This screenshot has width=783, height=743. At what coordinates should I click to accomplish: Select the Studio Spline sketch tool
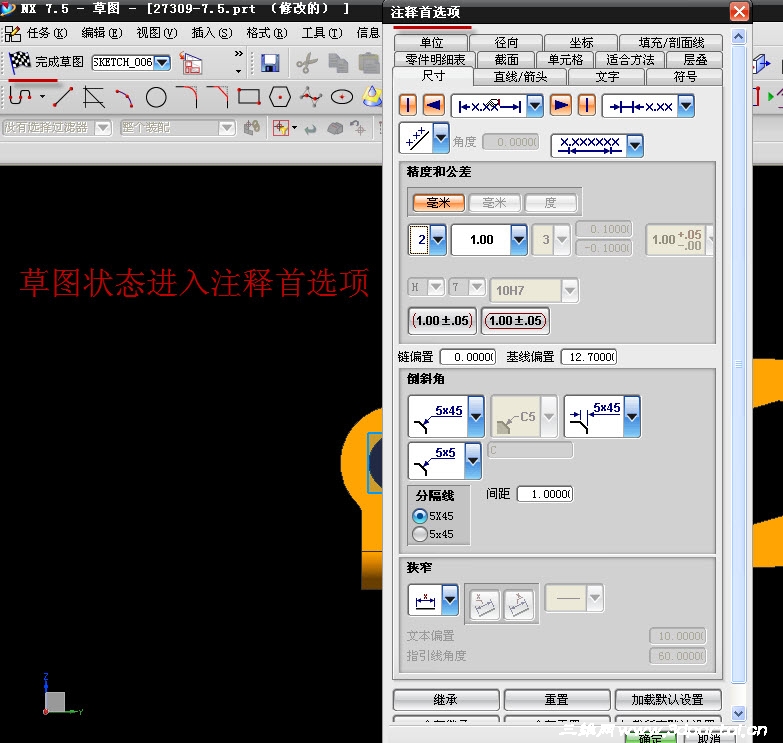click(311, 97)
